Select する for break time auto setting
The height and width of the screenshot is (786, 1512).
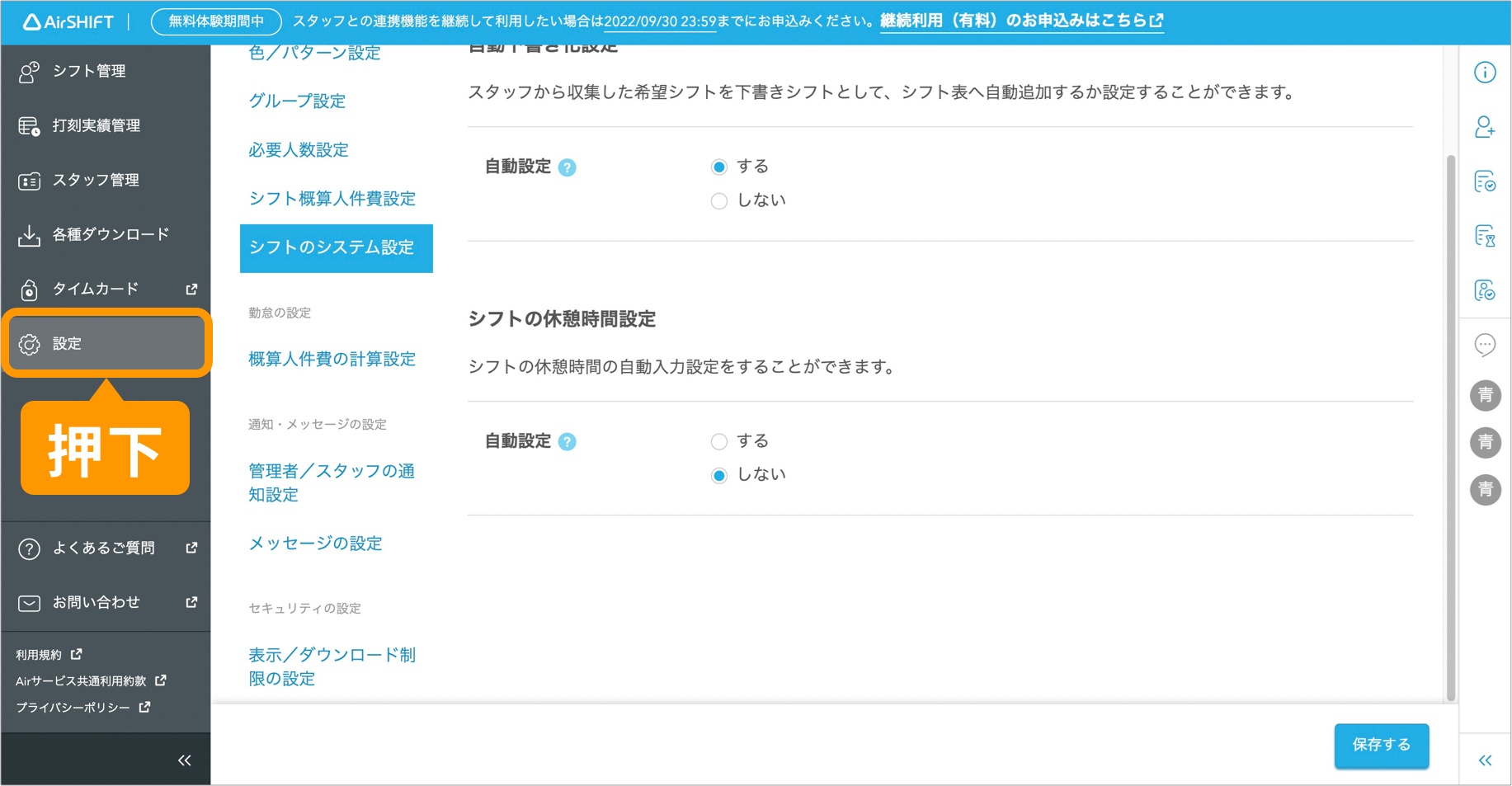point(719,442)
